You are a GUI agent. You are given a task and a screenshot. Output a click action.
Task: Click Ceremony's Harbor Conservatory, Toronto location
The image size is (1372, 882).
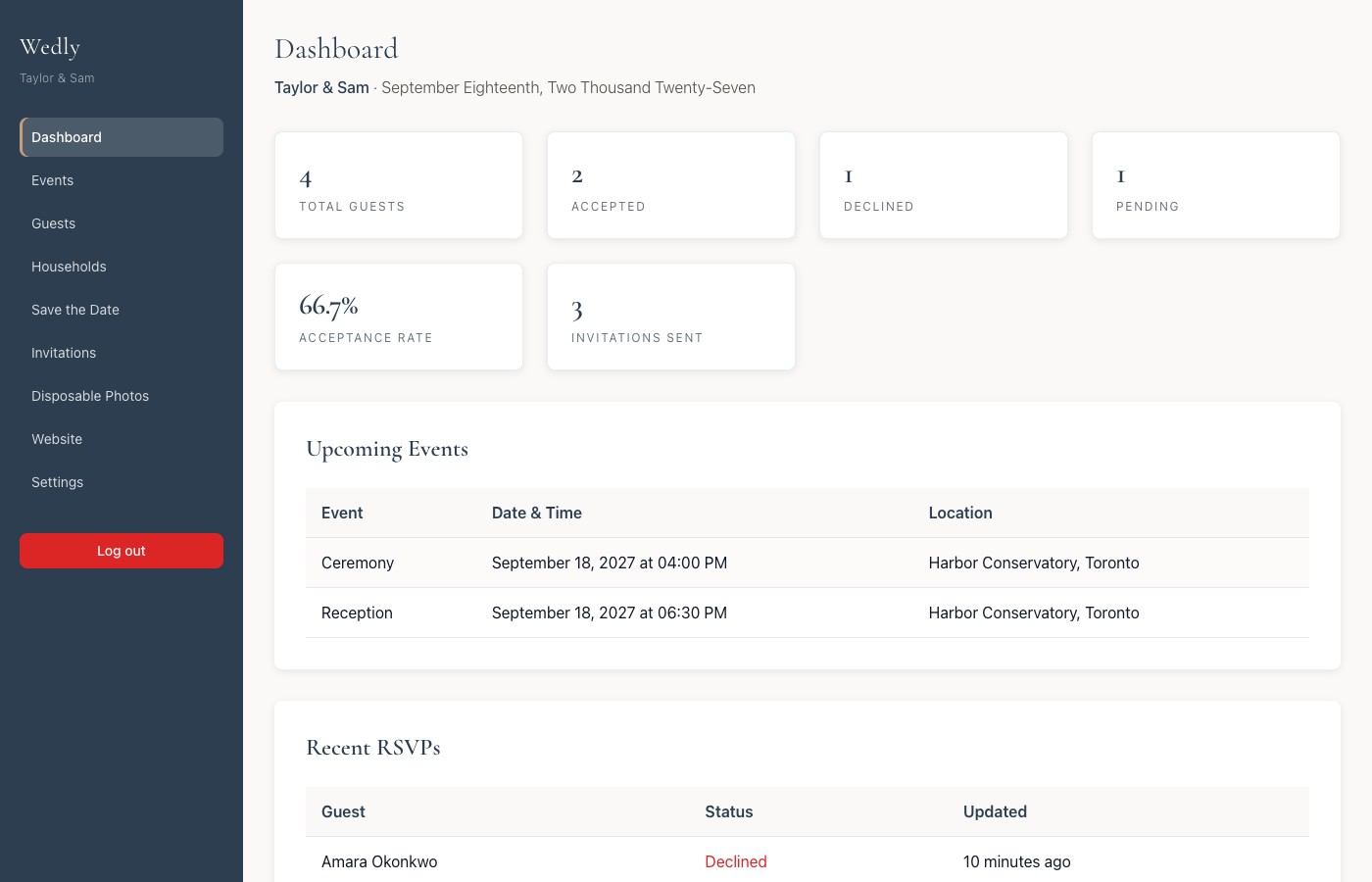coord(1034,563)
